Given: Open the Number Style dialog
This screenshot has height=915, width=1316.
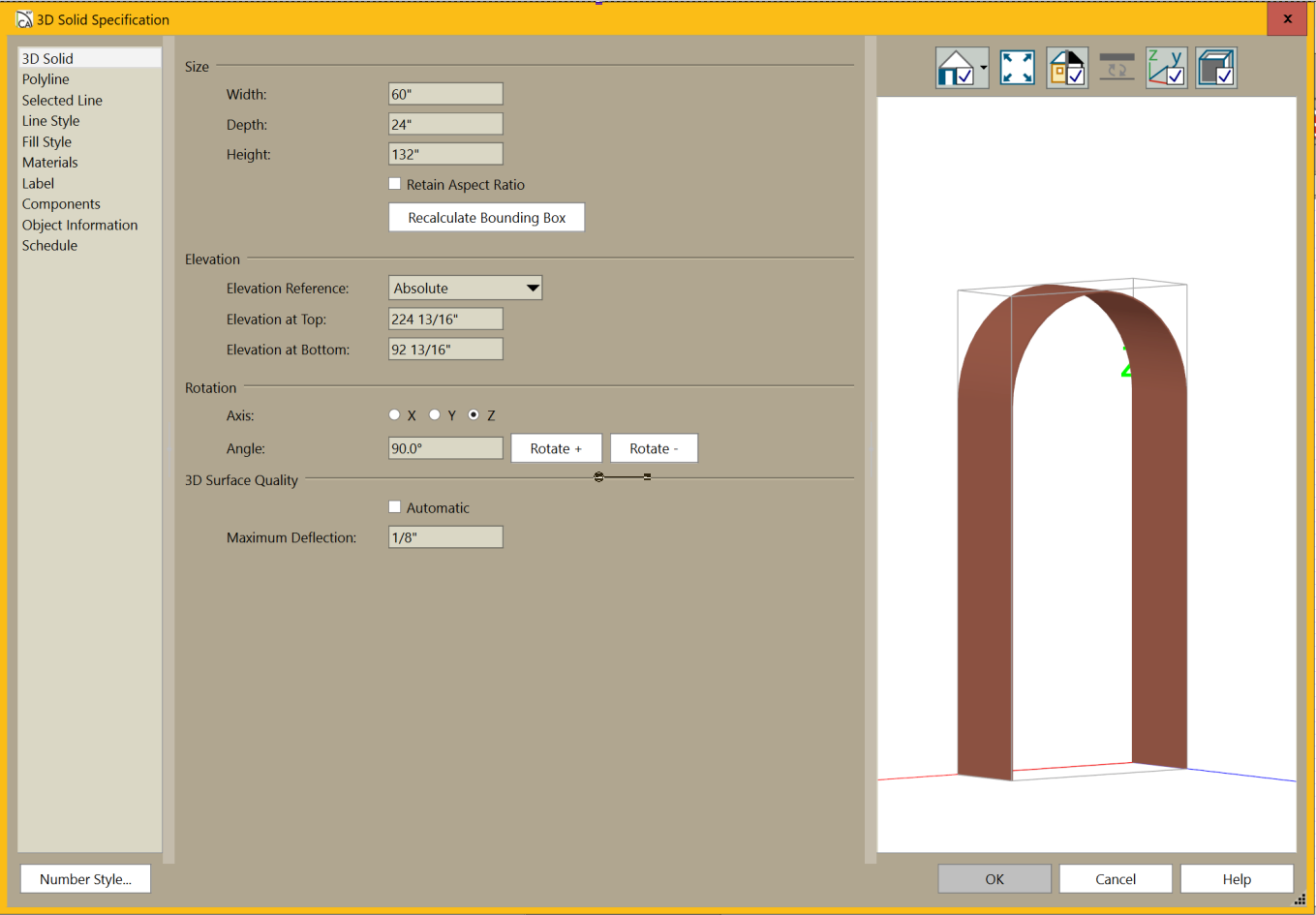Looking at the screenshot, I should 85,879.
